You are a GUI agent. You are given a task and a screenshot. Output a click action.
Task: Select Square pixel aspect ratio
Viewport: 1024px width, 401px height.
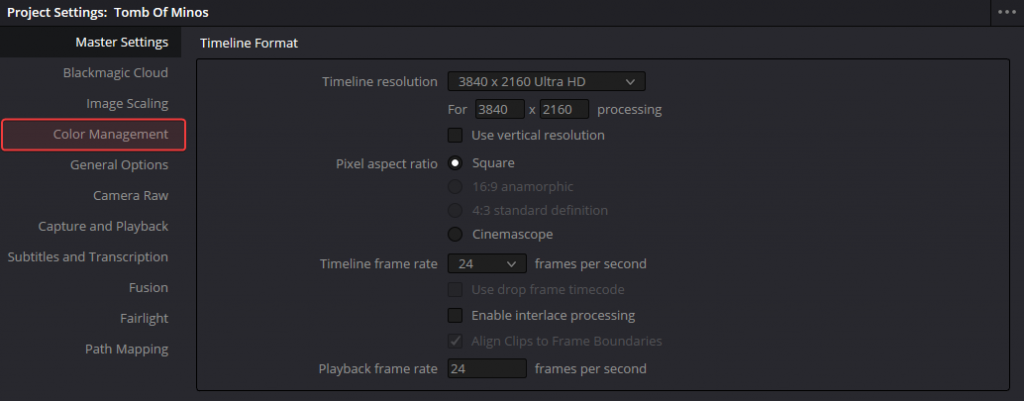(455, 163)
